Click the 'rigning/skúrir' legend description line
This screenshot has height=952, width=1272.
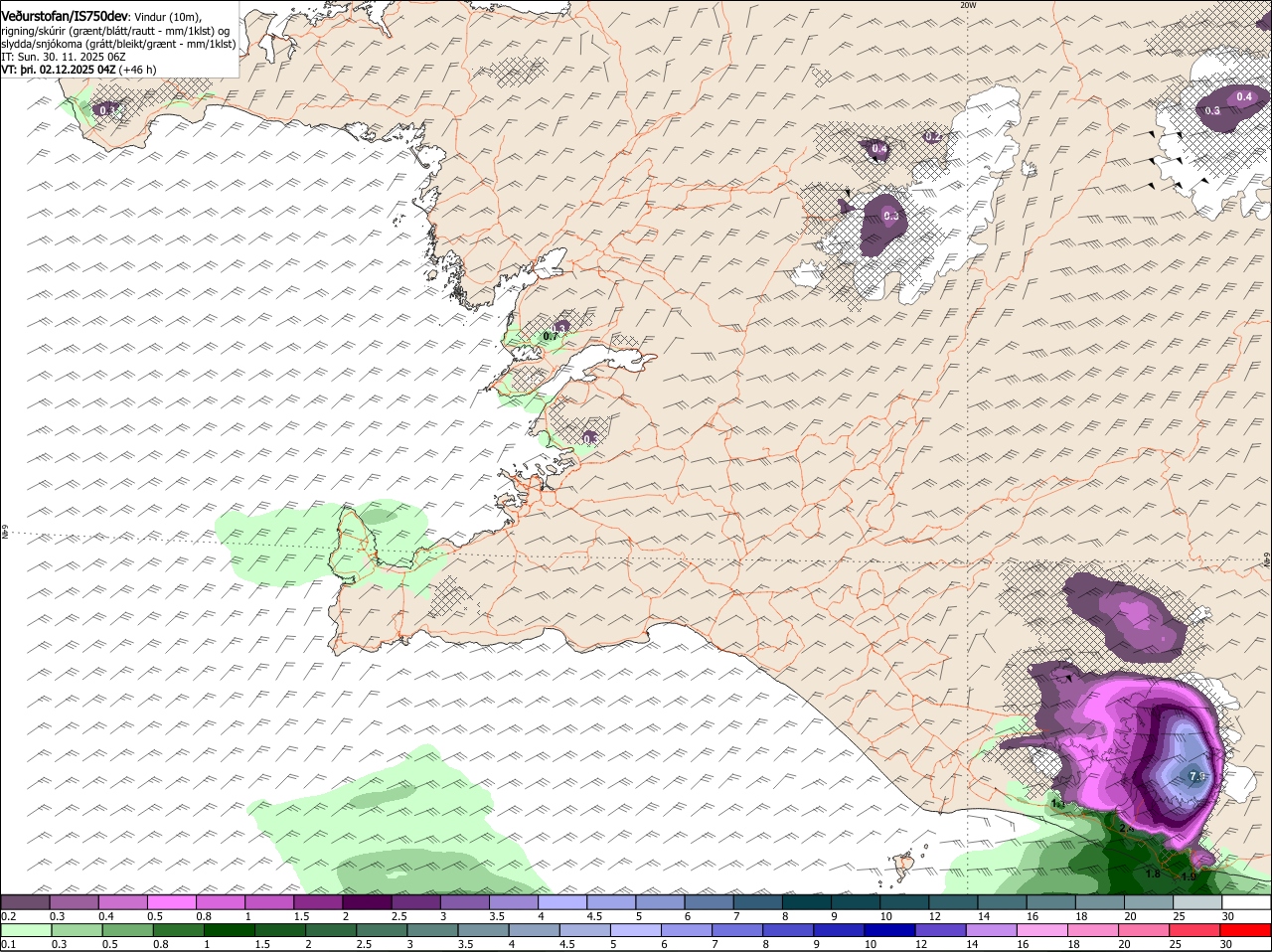point(116,31)
